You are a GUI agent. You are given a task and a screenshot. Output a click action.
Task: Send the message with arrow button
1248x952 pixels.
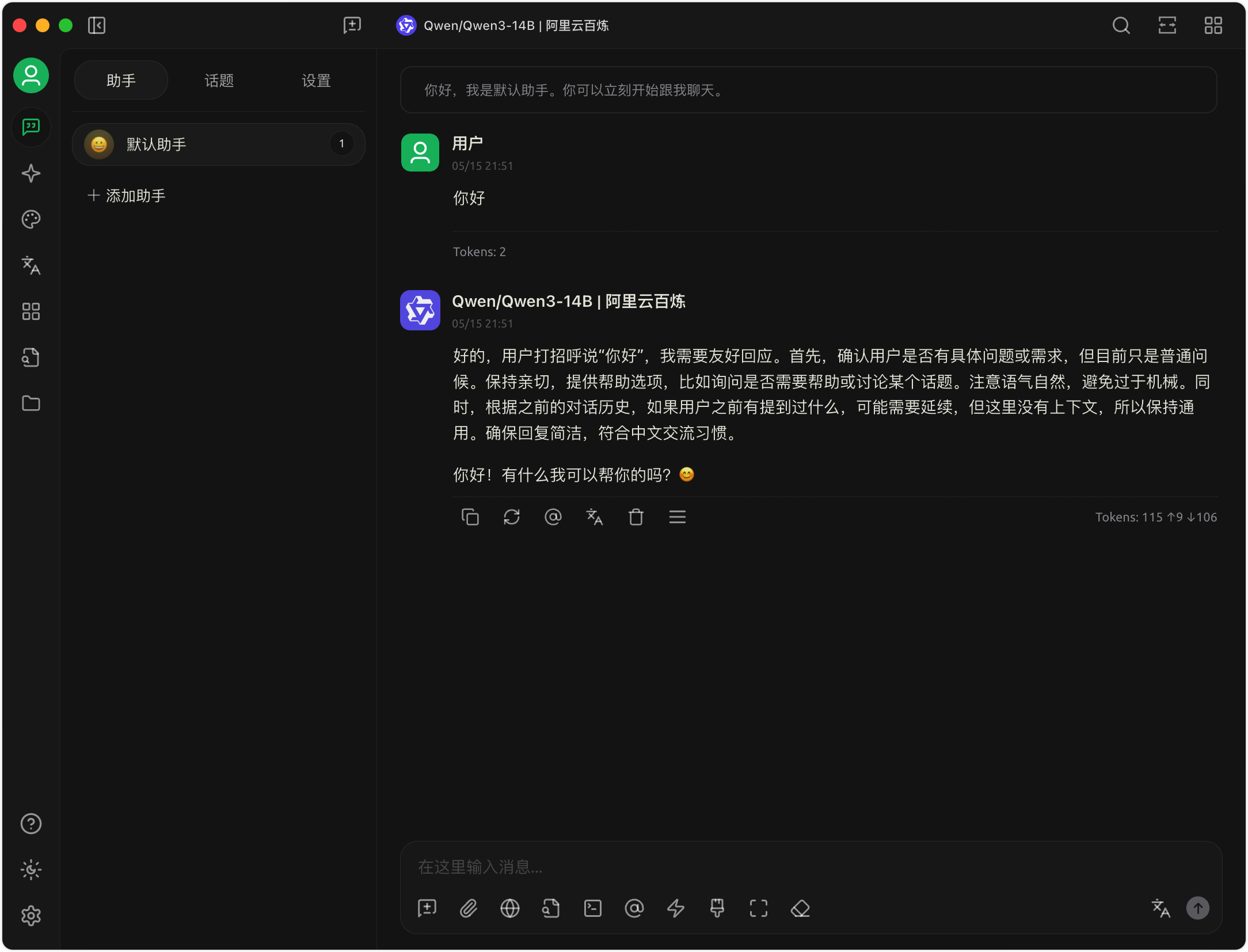[1198, 908]
